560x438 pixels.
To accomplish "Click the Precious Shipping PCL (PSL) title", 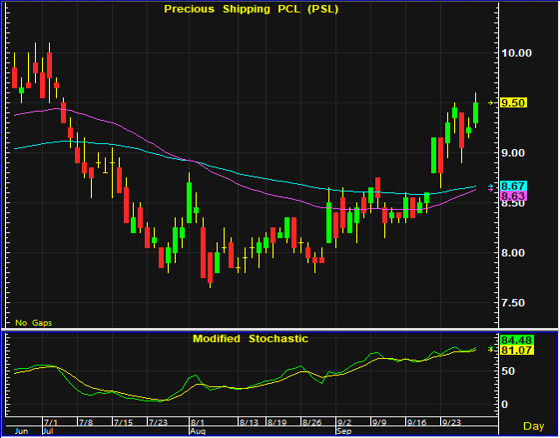I will click(251, 9).
